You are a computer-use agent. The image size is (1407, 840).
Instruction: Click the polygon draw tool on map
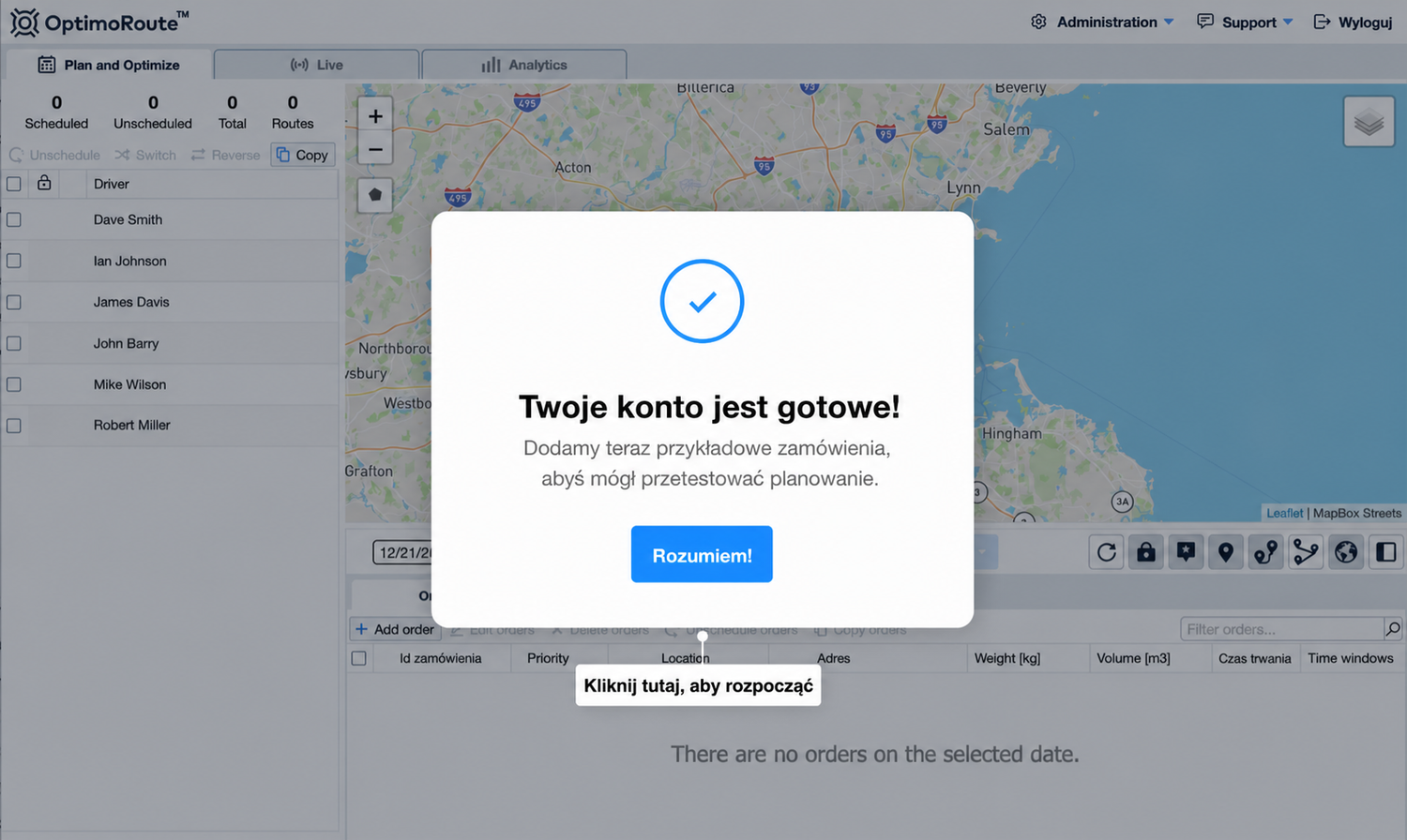(375, 195)
